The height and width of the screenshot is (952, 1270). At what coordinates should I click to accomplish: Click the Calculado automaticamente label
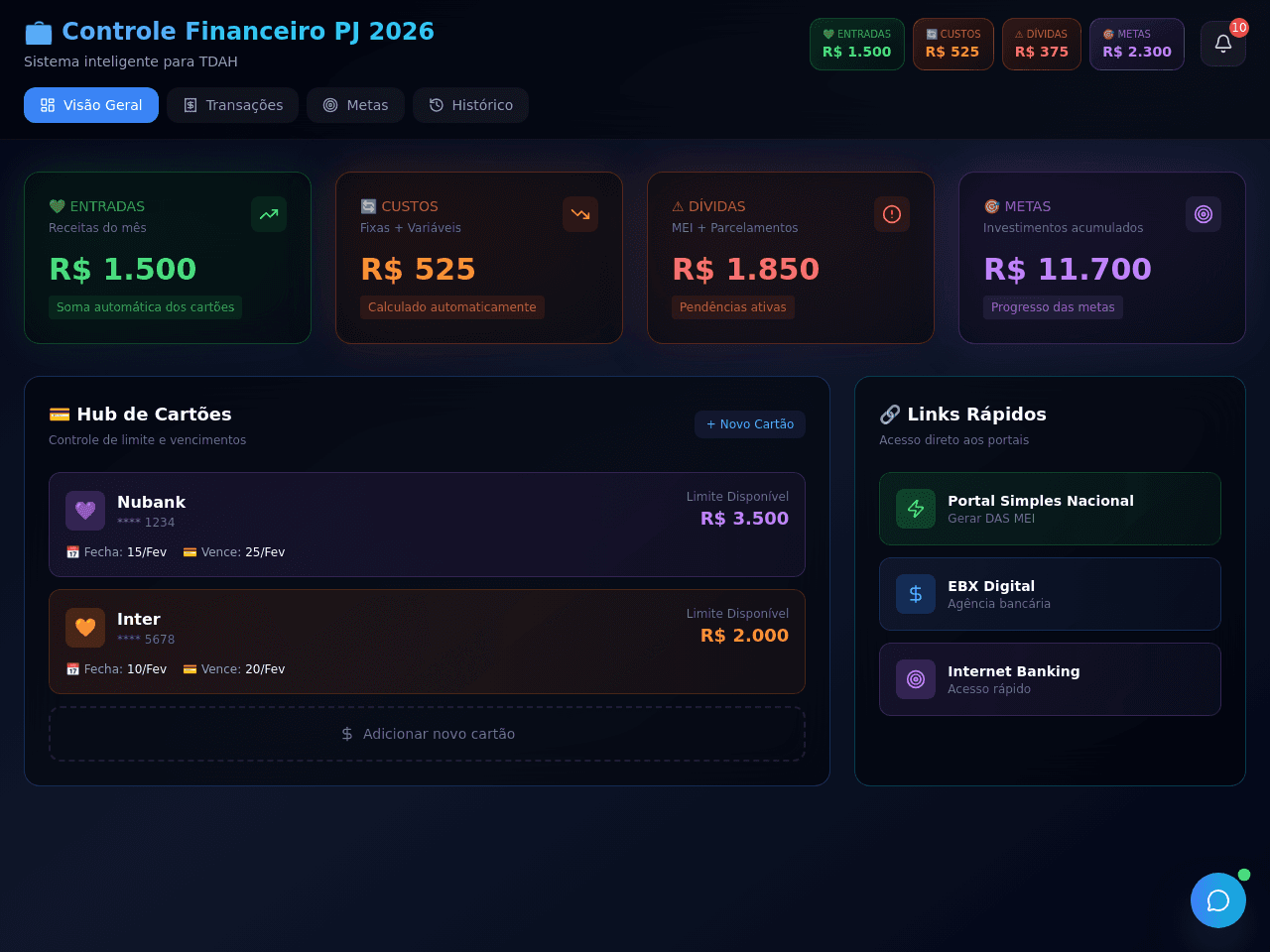(452, 307)
